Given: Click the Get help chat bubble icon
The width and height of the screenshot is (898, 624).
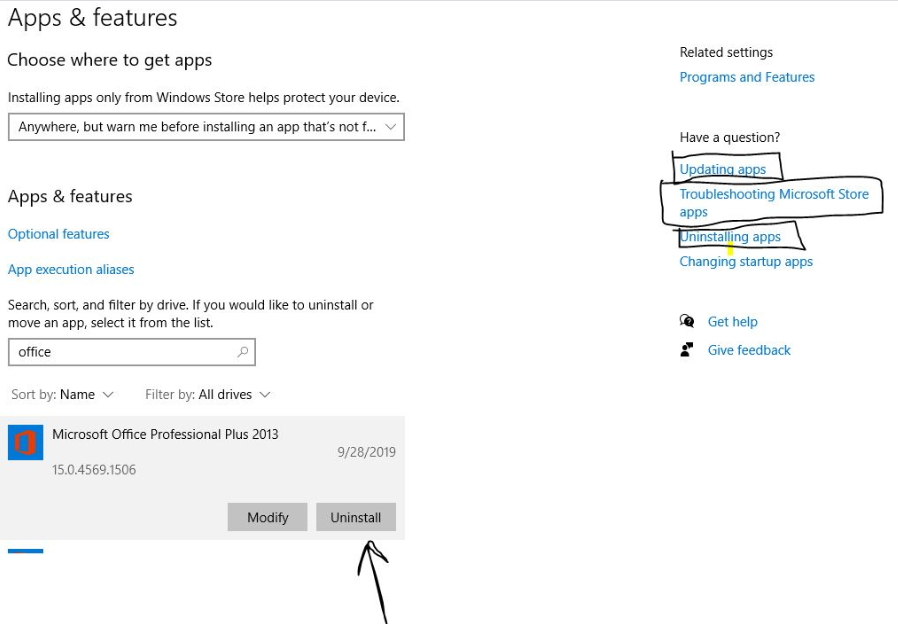Looking at the screenshot, I should 687,321.
